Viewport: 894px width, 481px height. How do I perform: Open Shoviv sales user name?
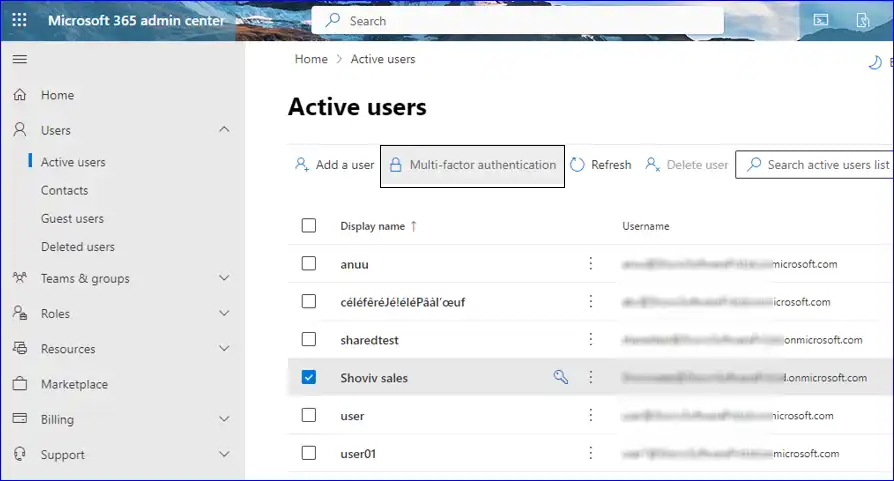coord(374,378)
